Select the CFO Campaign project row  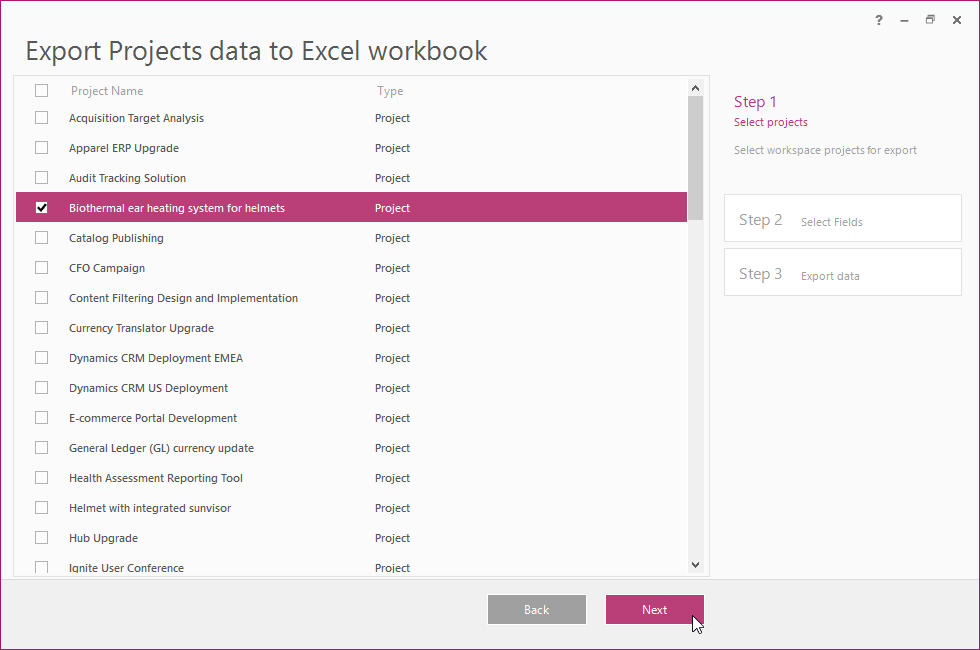(107, 268)
